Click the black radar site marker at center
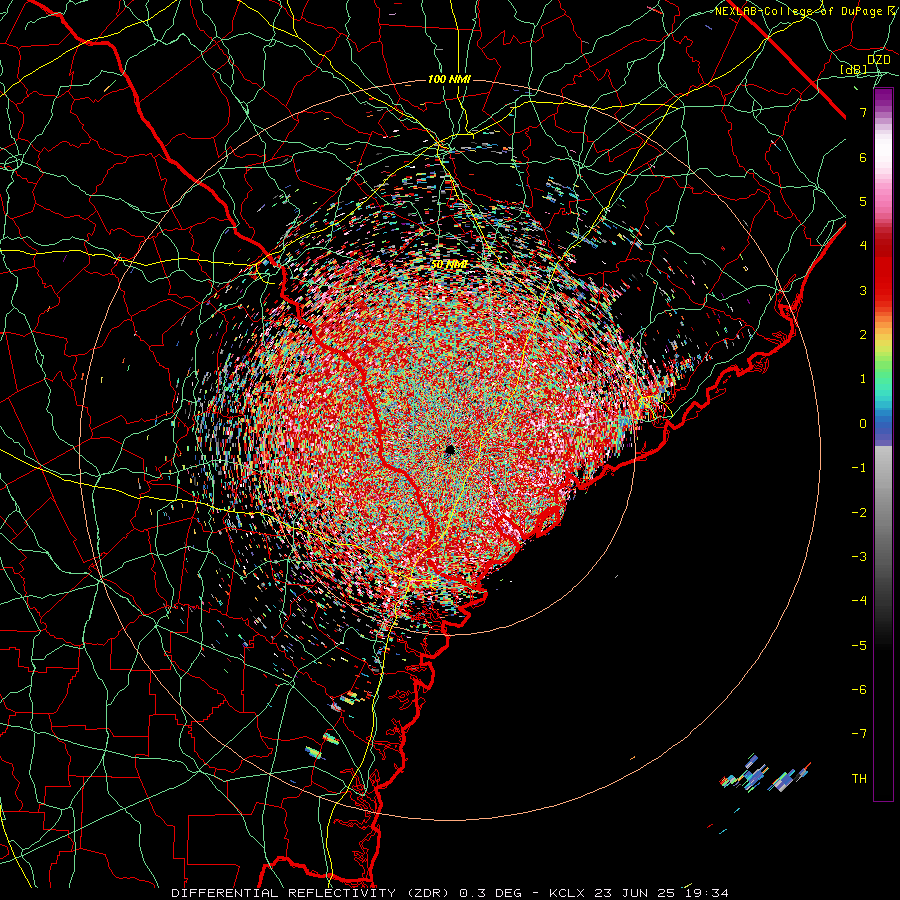 [450, 449]
